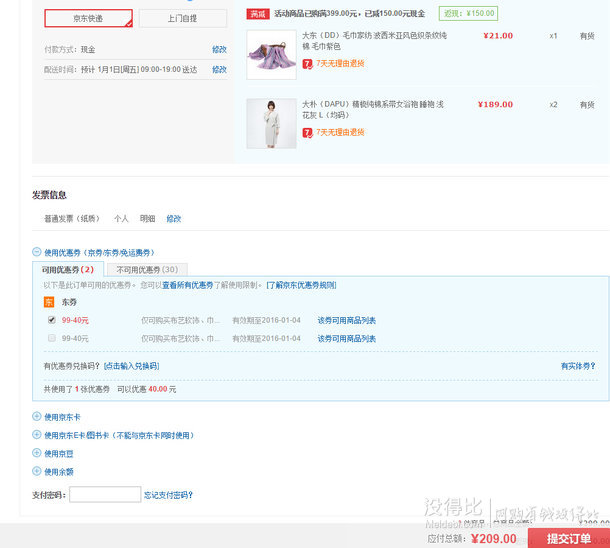Switch to 不可用优惠券 (30) tab
Image resolution: width=610 pixels, height=548 pixels.
[x=147, y=270]
